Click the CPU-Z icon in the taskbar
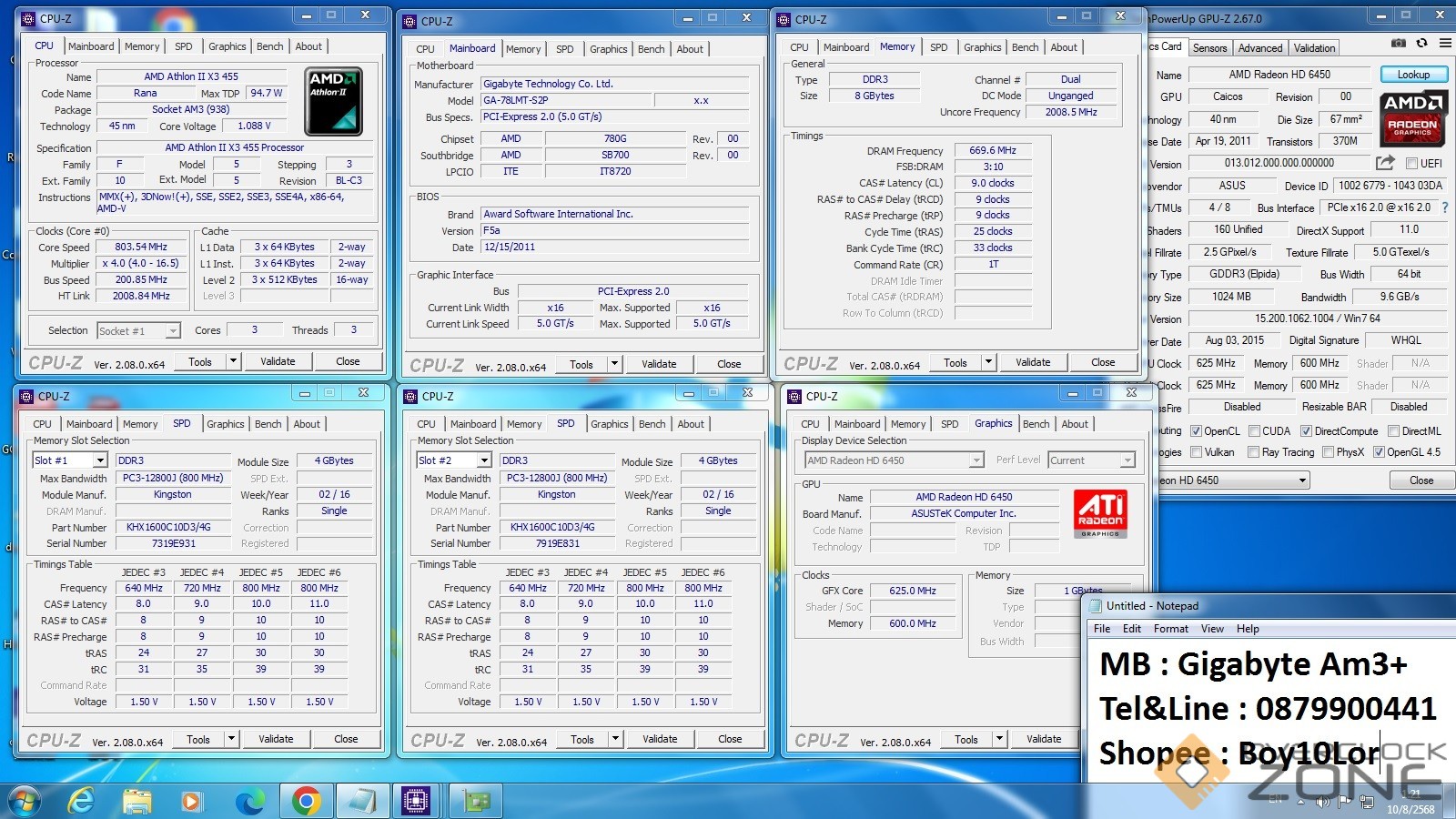The height and width of the screenshot is (819, 1456). (416, 801)
